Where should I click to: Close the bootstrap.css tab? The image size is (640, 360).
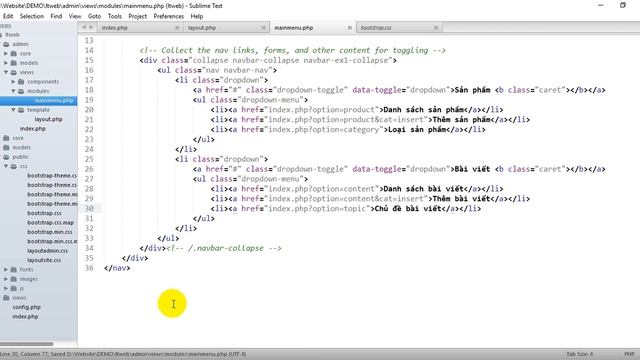(436, 28)
